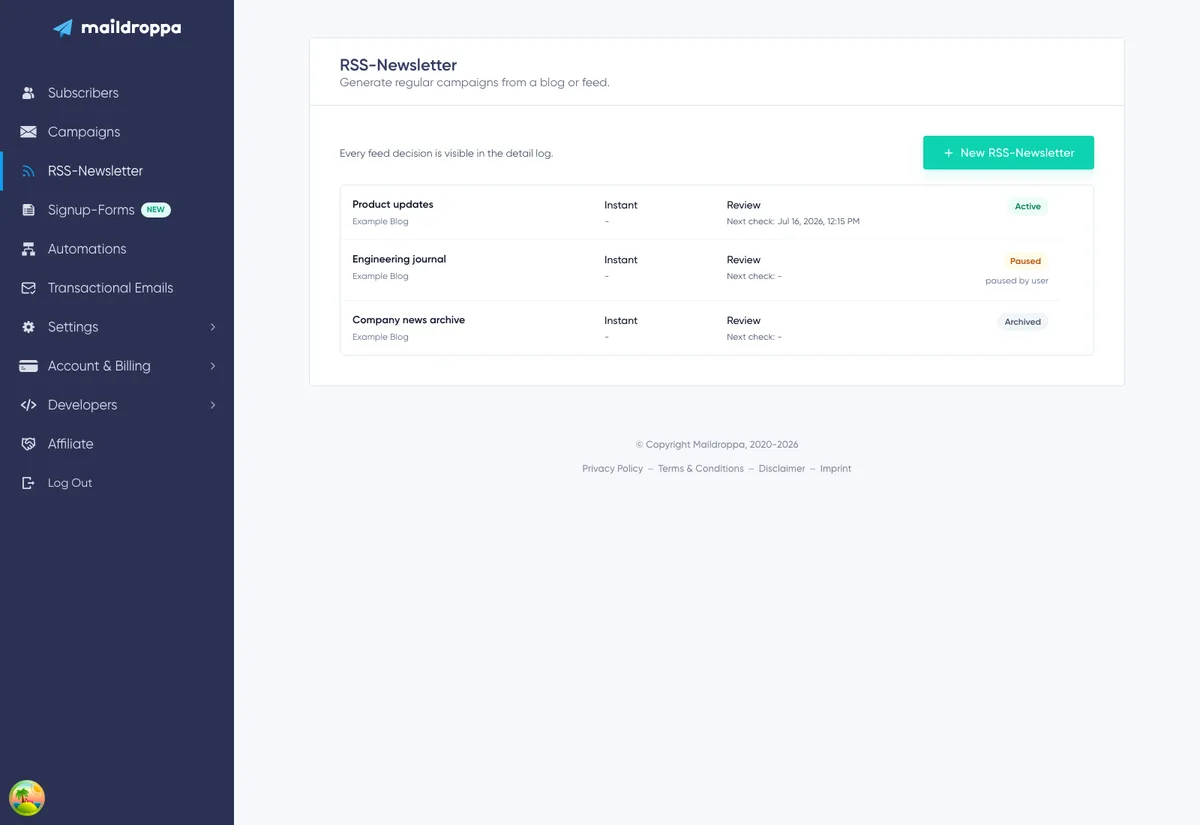The image size is (1200, 825).
Task: Click the Archived status badge
Action: [1023, 322]
